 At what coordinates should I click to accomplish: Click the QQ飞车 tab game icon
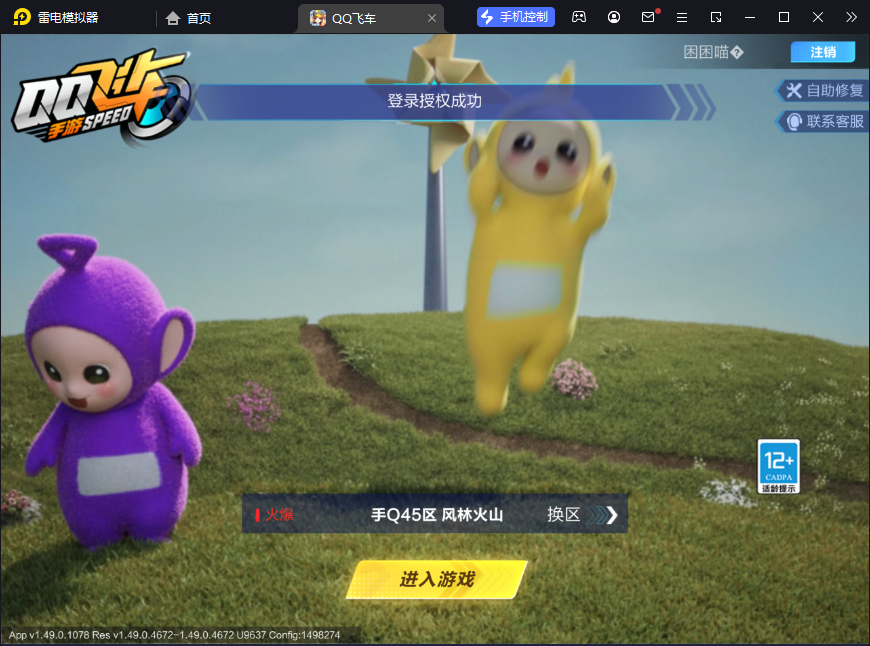318,18
